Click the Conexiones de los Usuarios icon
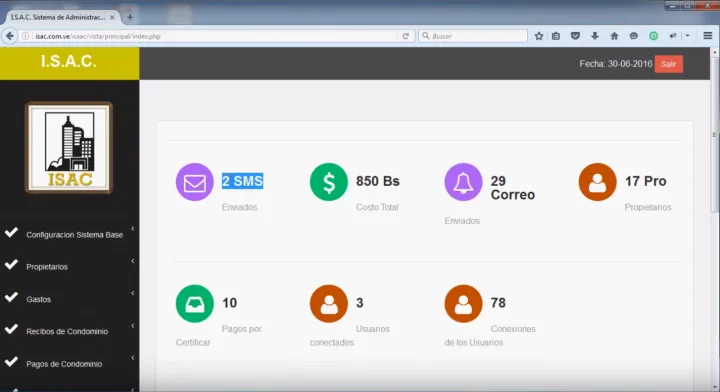Image resolution: width=720 pixels, height=392 pixels. (463, 304)
